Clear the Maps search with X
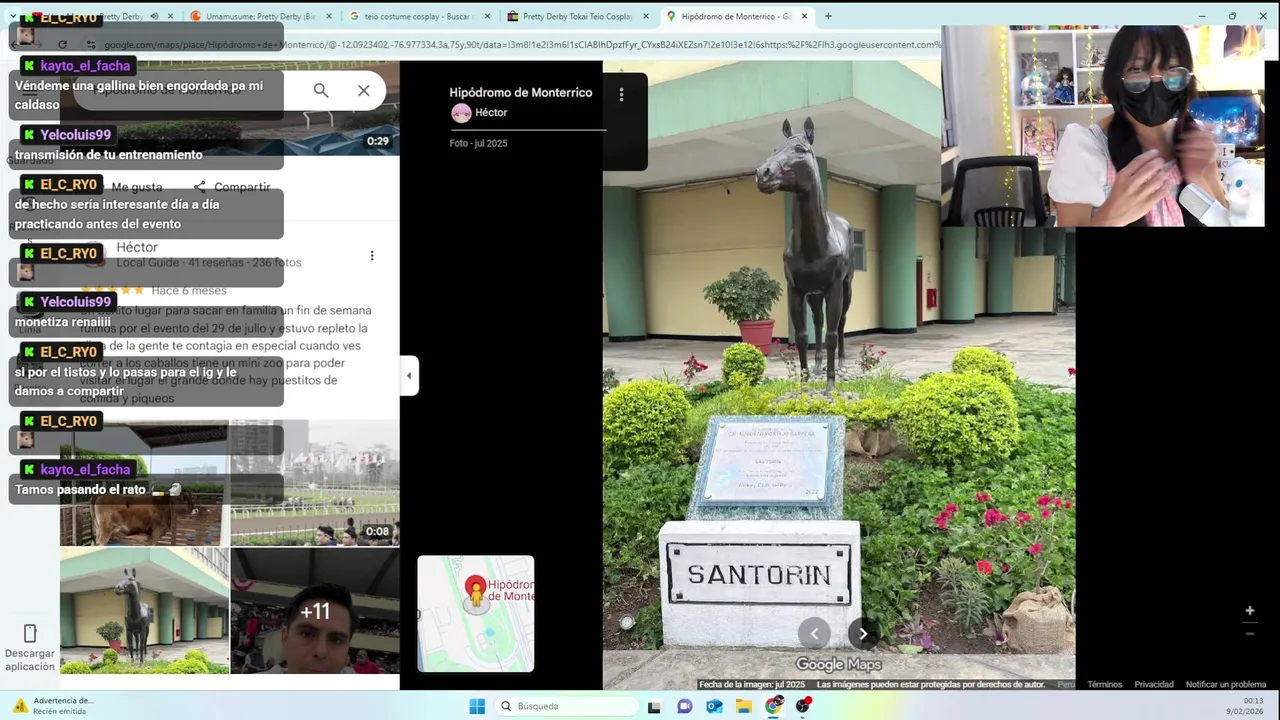1280x720 pixels. [x=364, y=91]
